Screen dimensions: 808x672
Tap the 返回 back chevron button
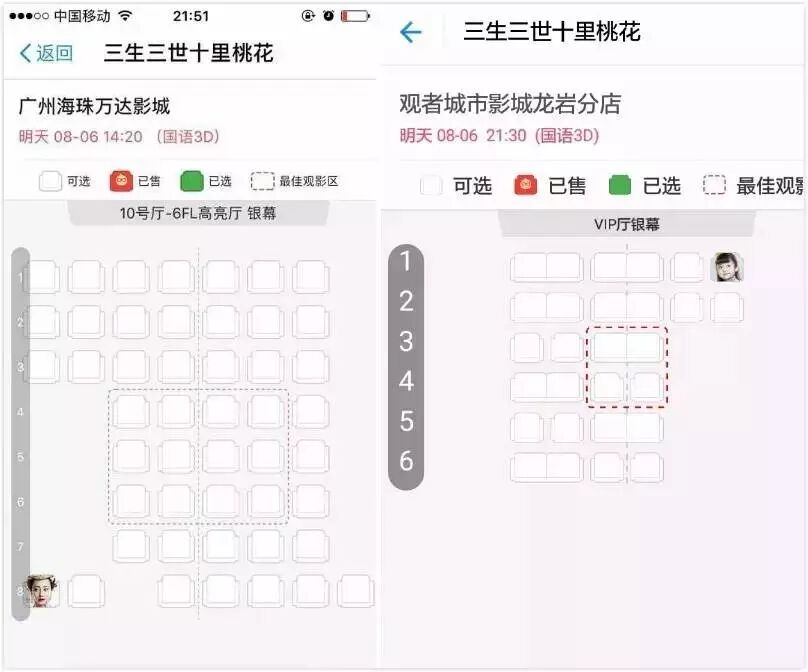tap(46, 53)
